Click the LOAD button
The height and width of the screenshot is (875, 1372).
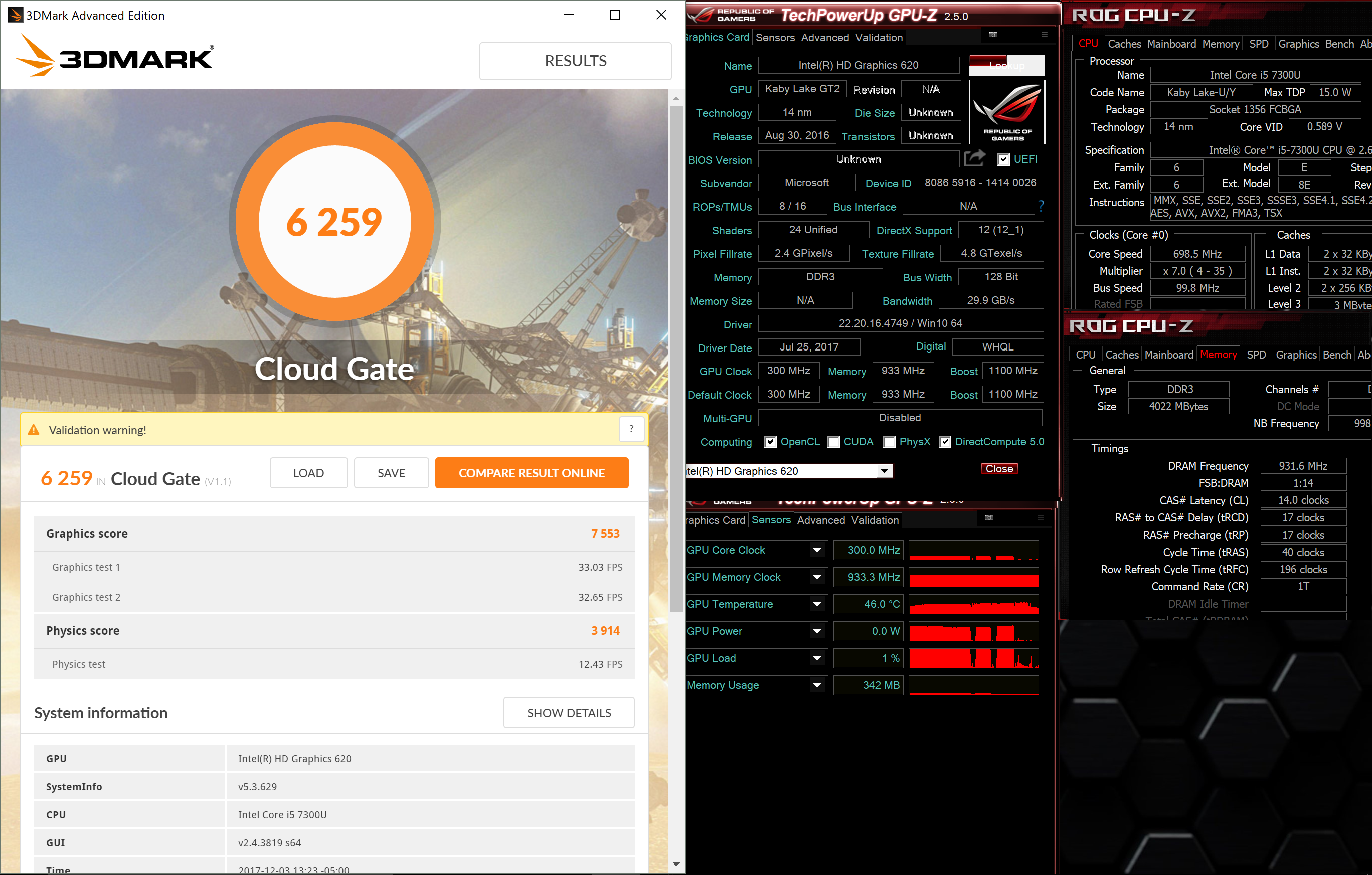(308, 473)
